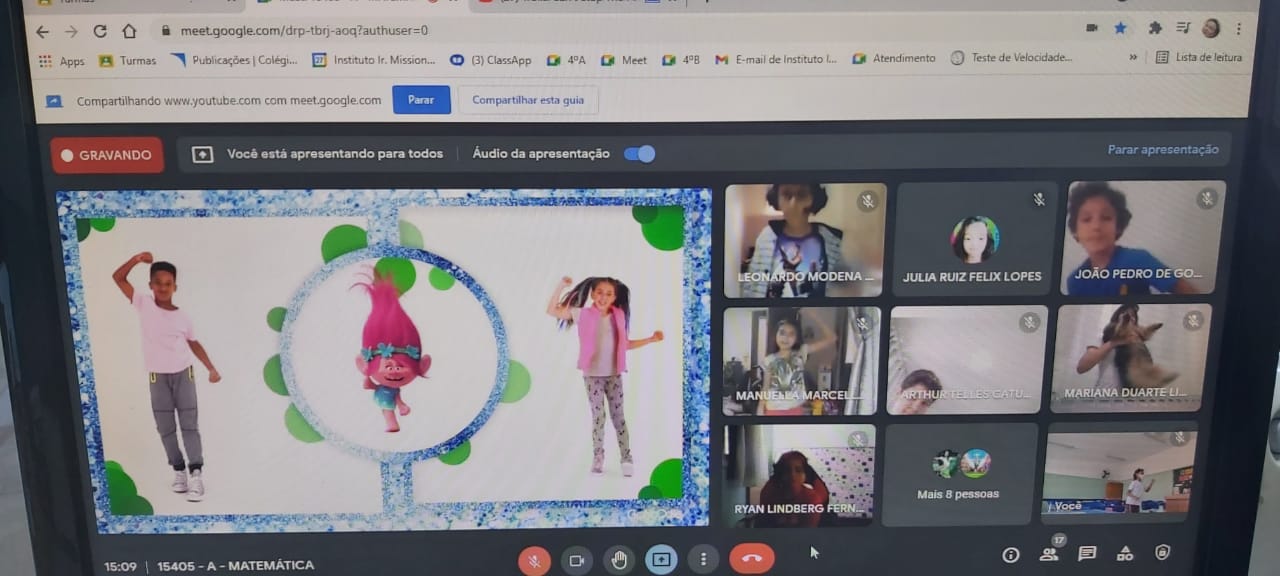
Task: Click the 15405 - A - MATEMÁTICA meeting name
Action: click(235, 566)
